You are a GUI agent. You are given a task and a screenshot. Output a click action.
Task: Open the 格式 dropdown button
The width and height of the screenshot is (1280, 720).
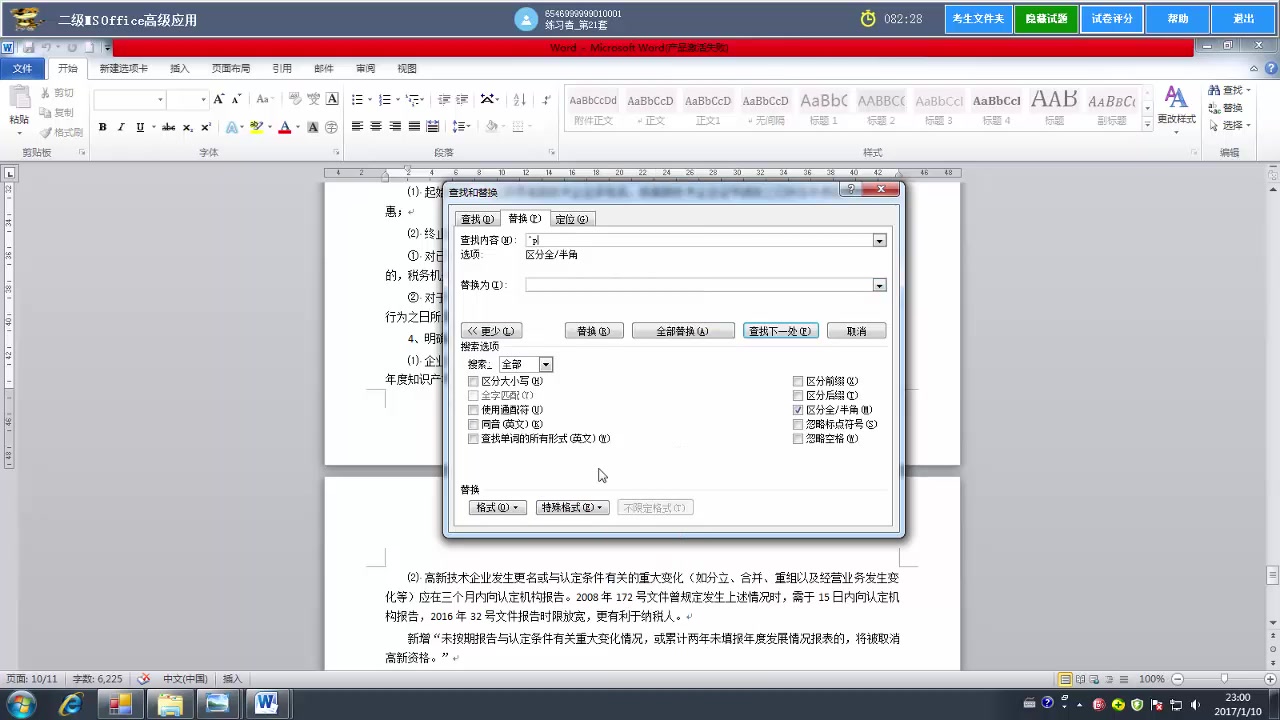coord(498,508)
